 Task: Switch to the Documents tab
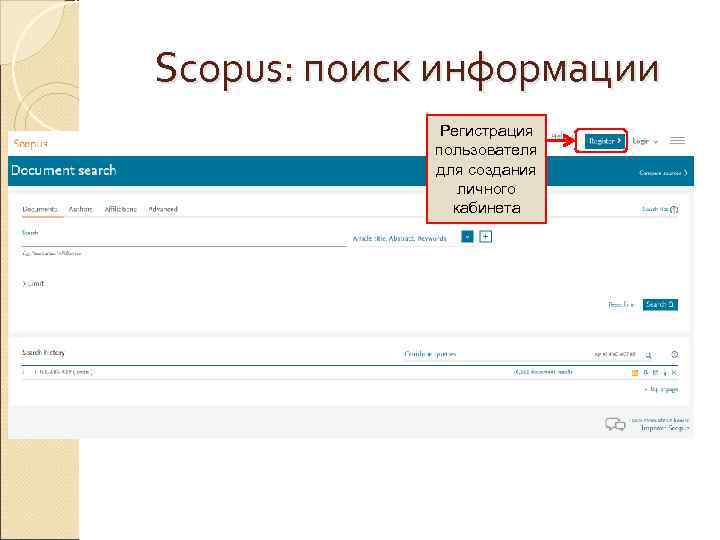pos(39,209)
